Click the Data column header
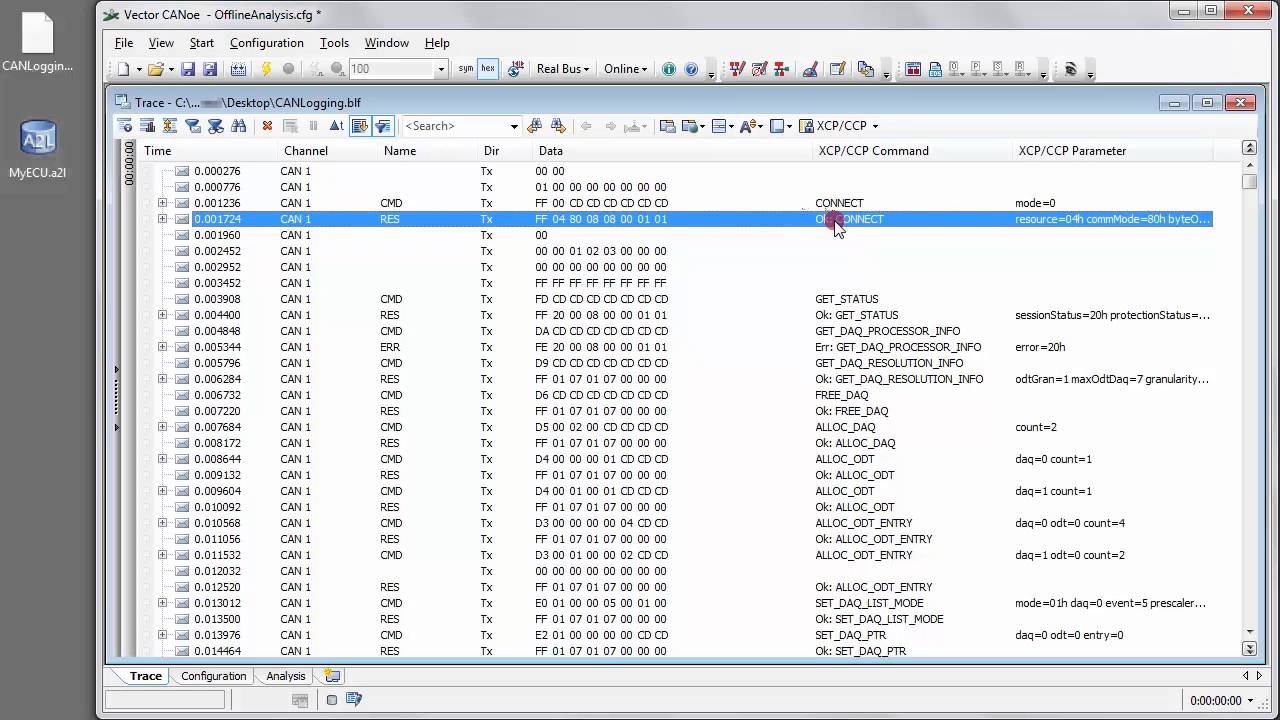The image size is (1280, 720). [674, 151]
